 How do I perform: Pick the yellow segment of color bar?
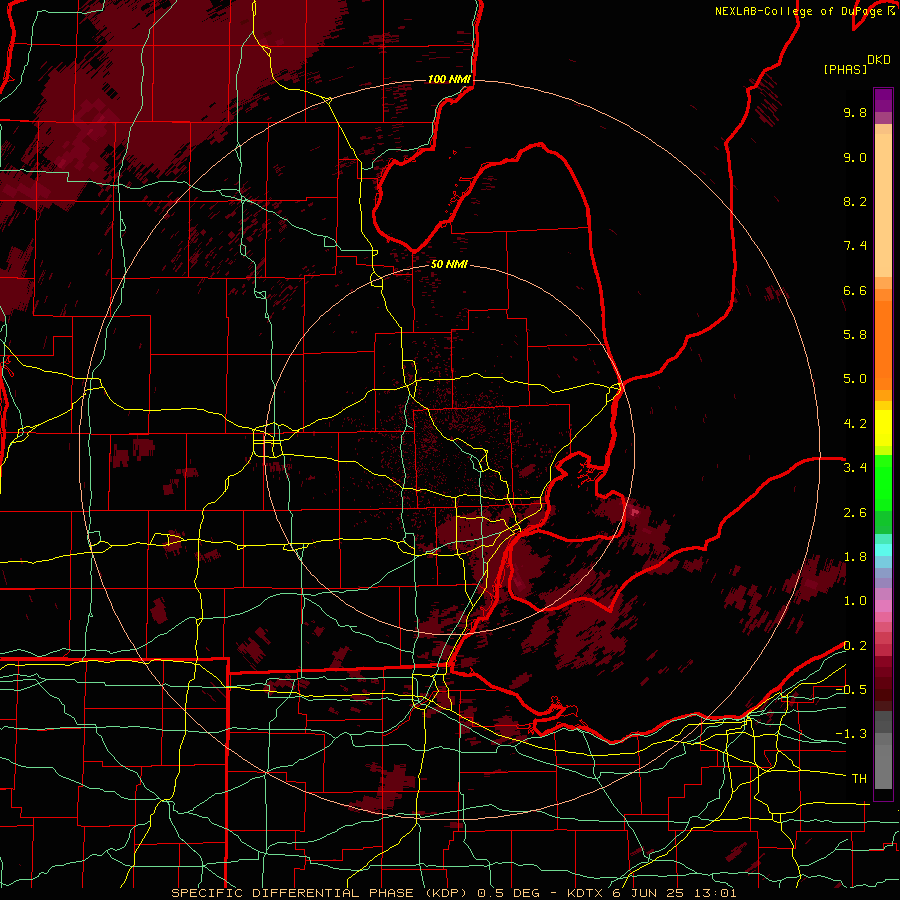coord(883,428)
